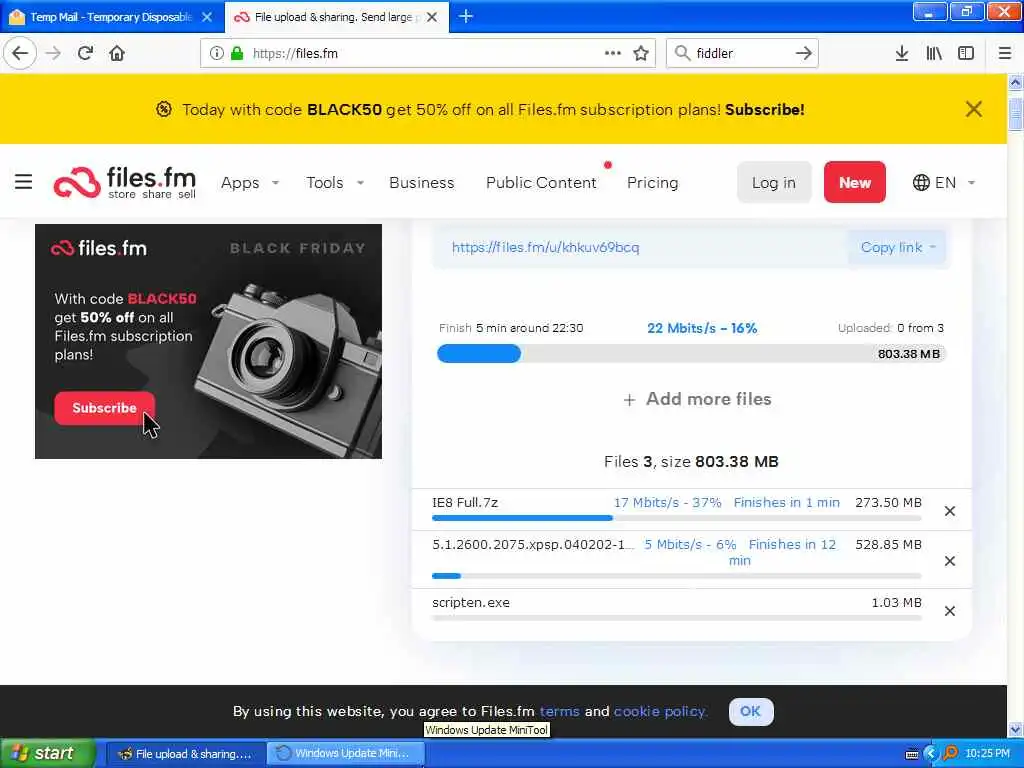Screen dimensions: 1024x768
Task: Open page actions three-dot menu
Action: click(x=613, y=53)
